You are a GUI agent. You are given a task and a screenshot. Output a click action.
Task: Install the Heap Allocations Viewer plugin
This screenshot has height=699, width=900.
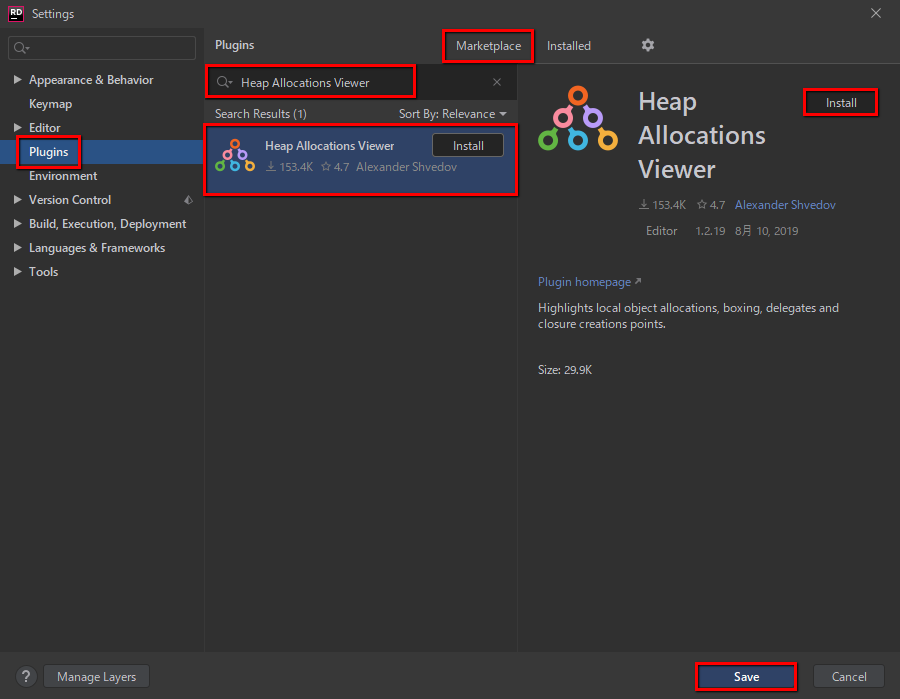(467, 145)
